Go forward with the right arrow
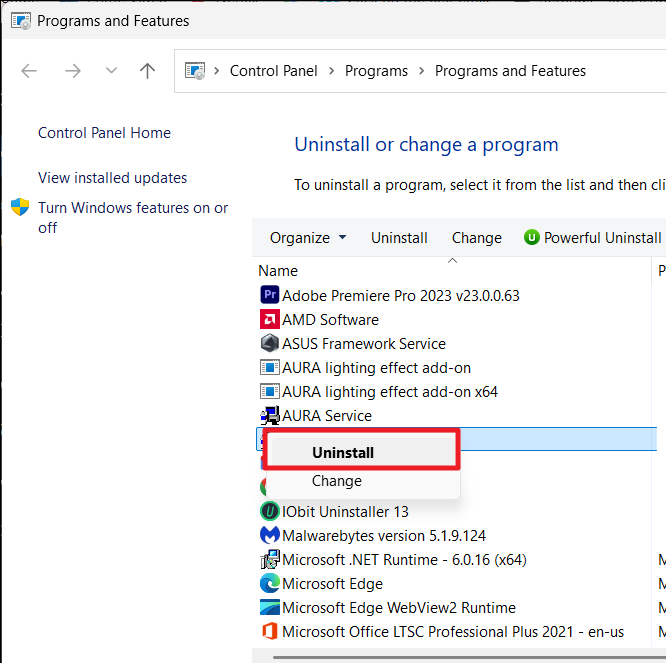Screen dimensions: 666x663 (x=73, y=71)
